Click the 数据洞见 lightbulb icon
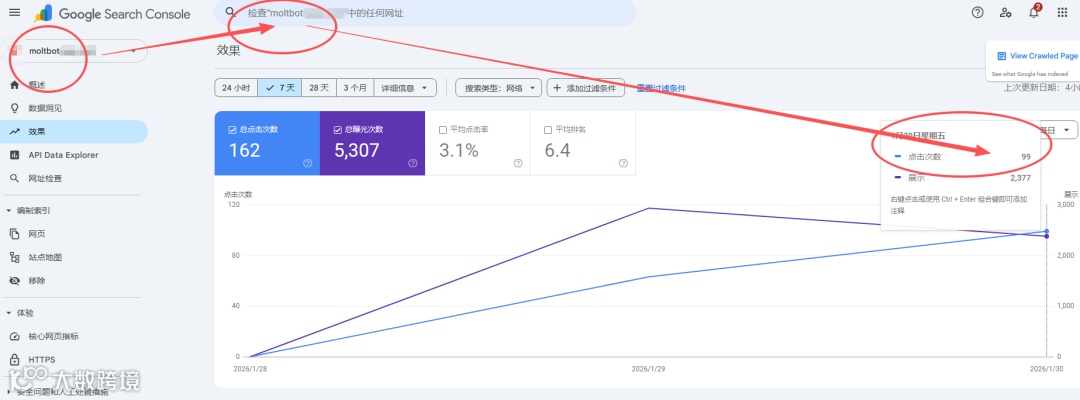This screenshot has height=400, width=1080. [x=14, y=108]
